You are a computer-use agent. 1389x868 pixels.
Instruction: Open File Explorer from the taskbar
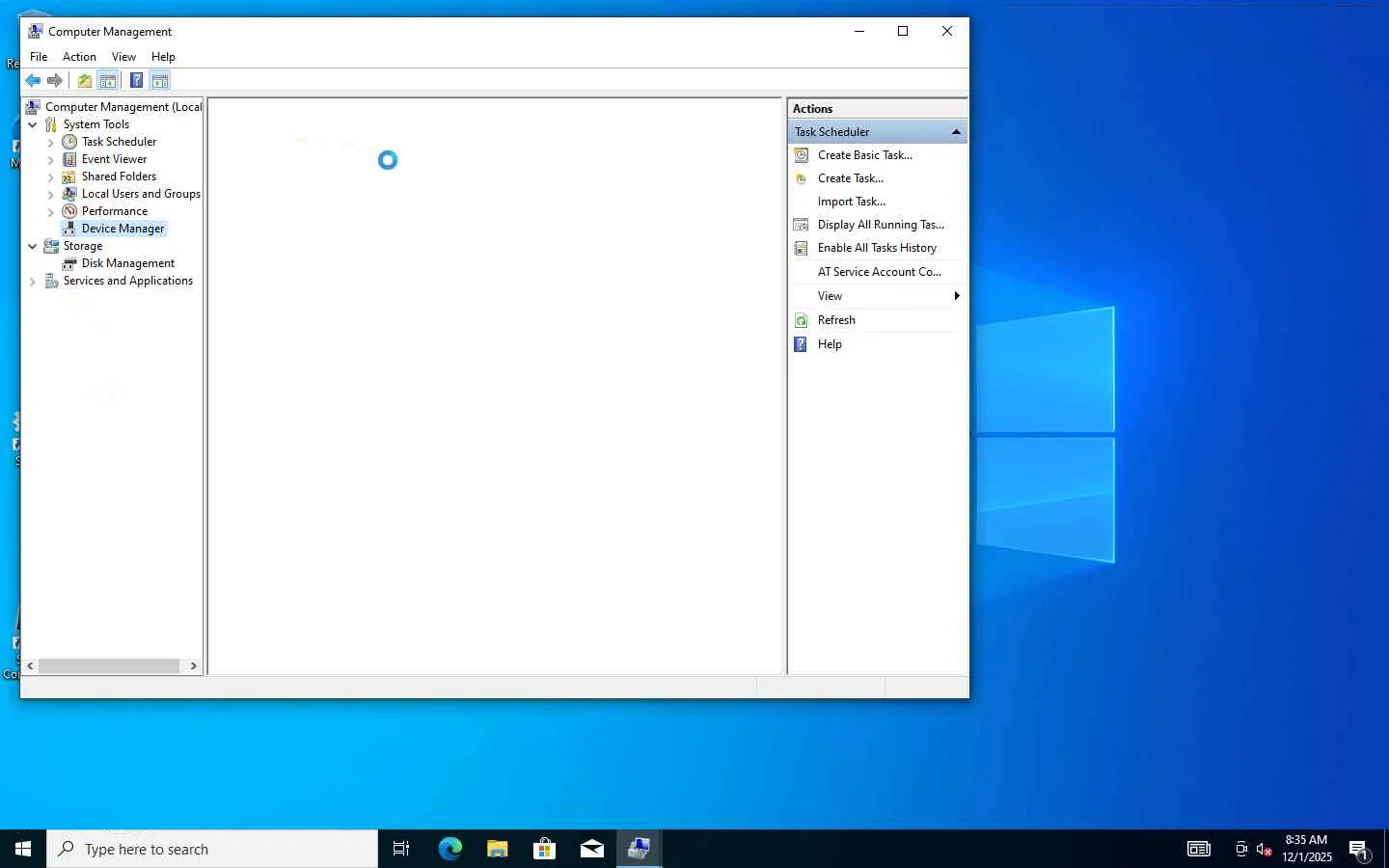pos(497,849)
